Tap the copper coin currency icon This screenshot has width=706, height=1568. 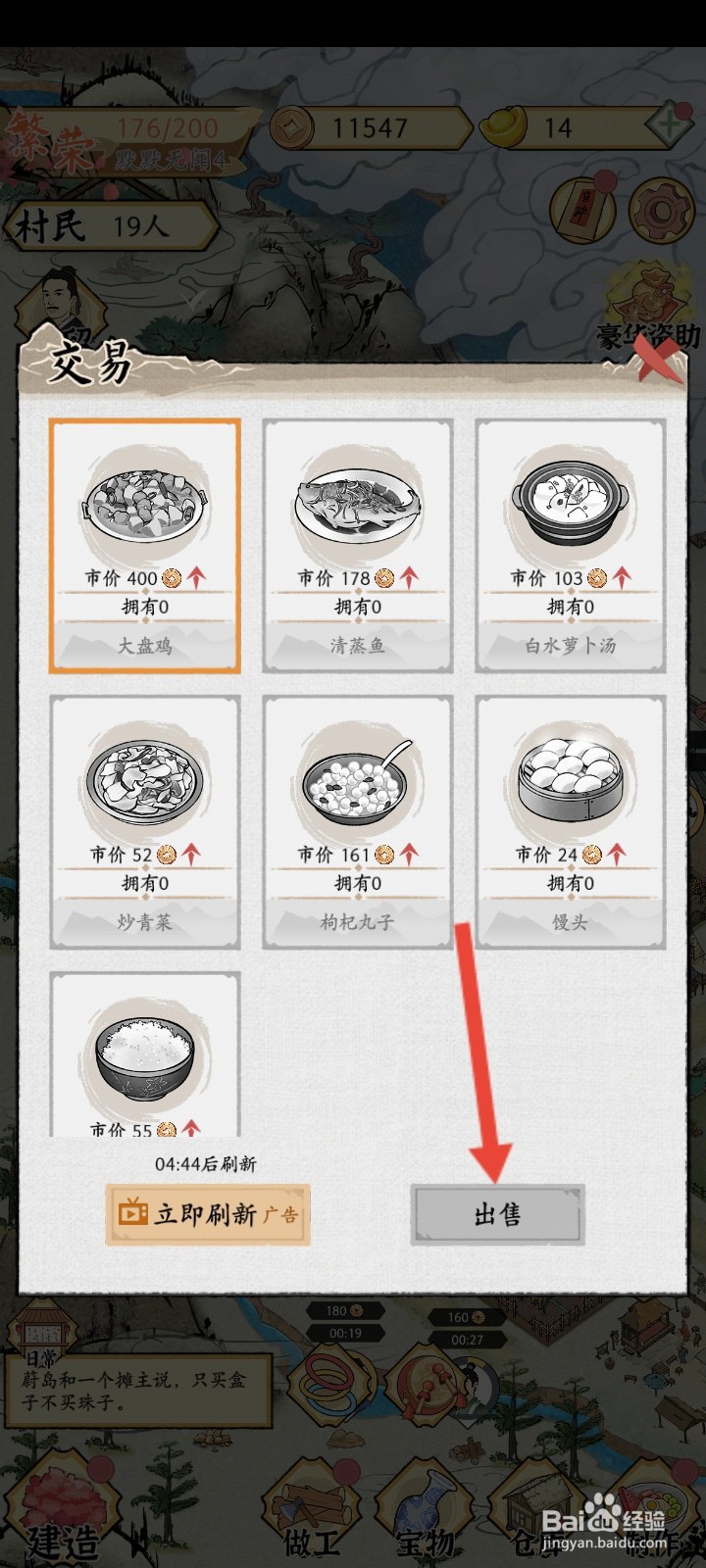pyautogui.click(x=290, y=127)
